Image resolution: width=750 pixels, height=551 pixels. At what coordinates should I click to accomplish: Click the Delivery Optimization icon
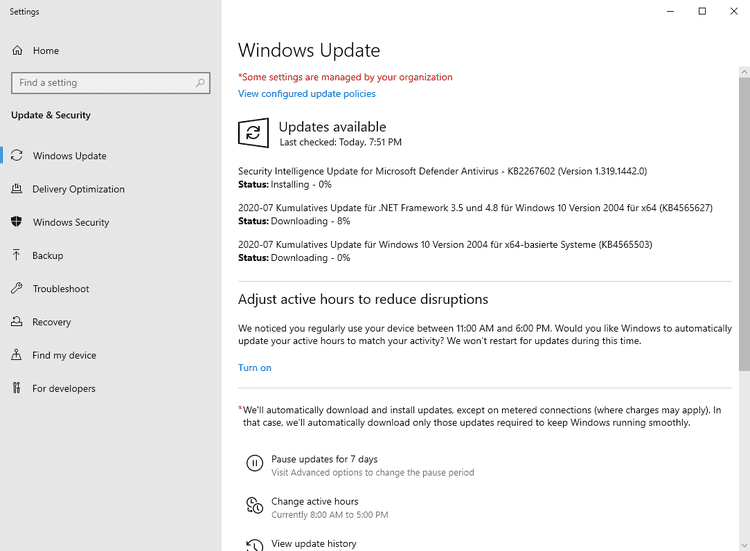pyautogui.click(x=17, y=189)
